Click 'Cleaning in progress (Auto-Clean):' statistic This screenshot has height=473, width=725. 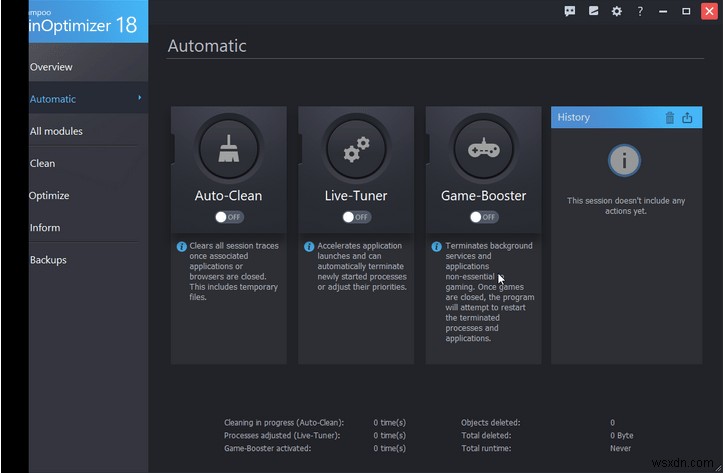tap(284, 423)
